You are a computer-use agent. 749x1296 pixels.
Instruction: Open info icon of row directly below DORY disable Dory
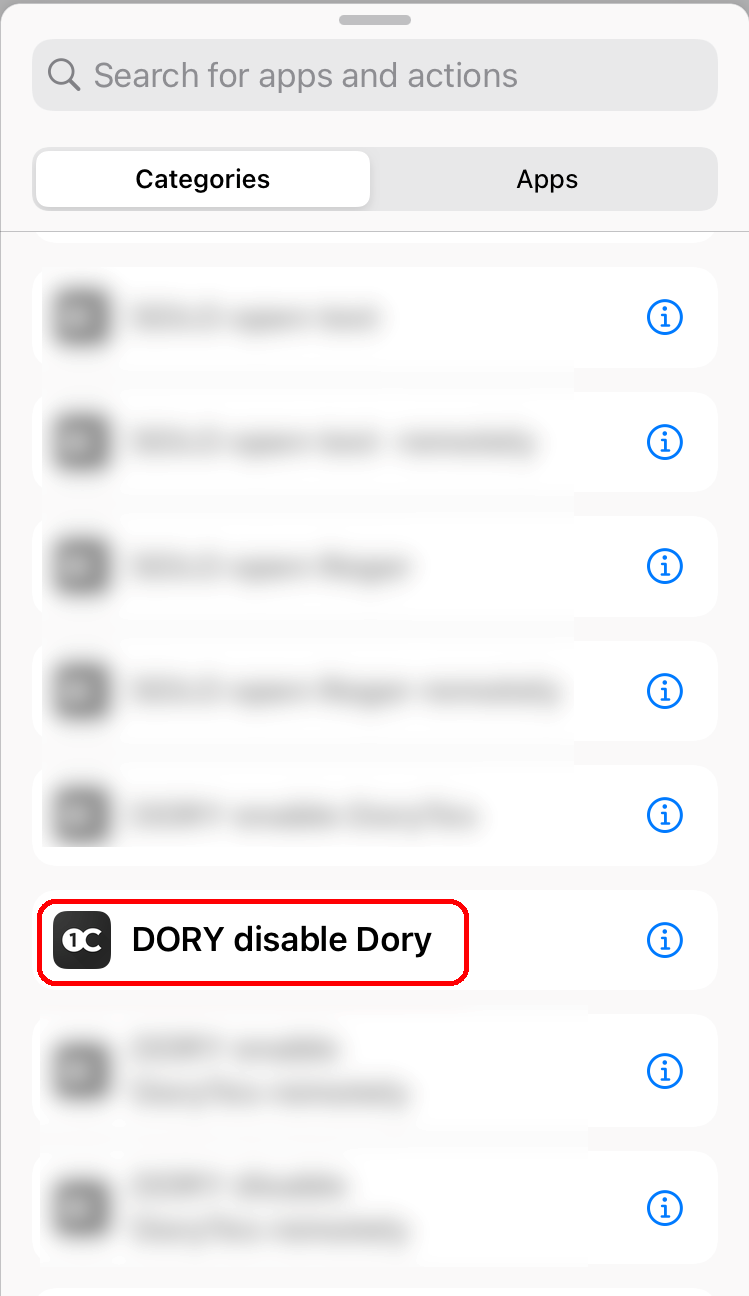(664, 1071)
